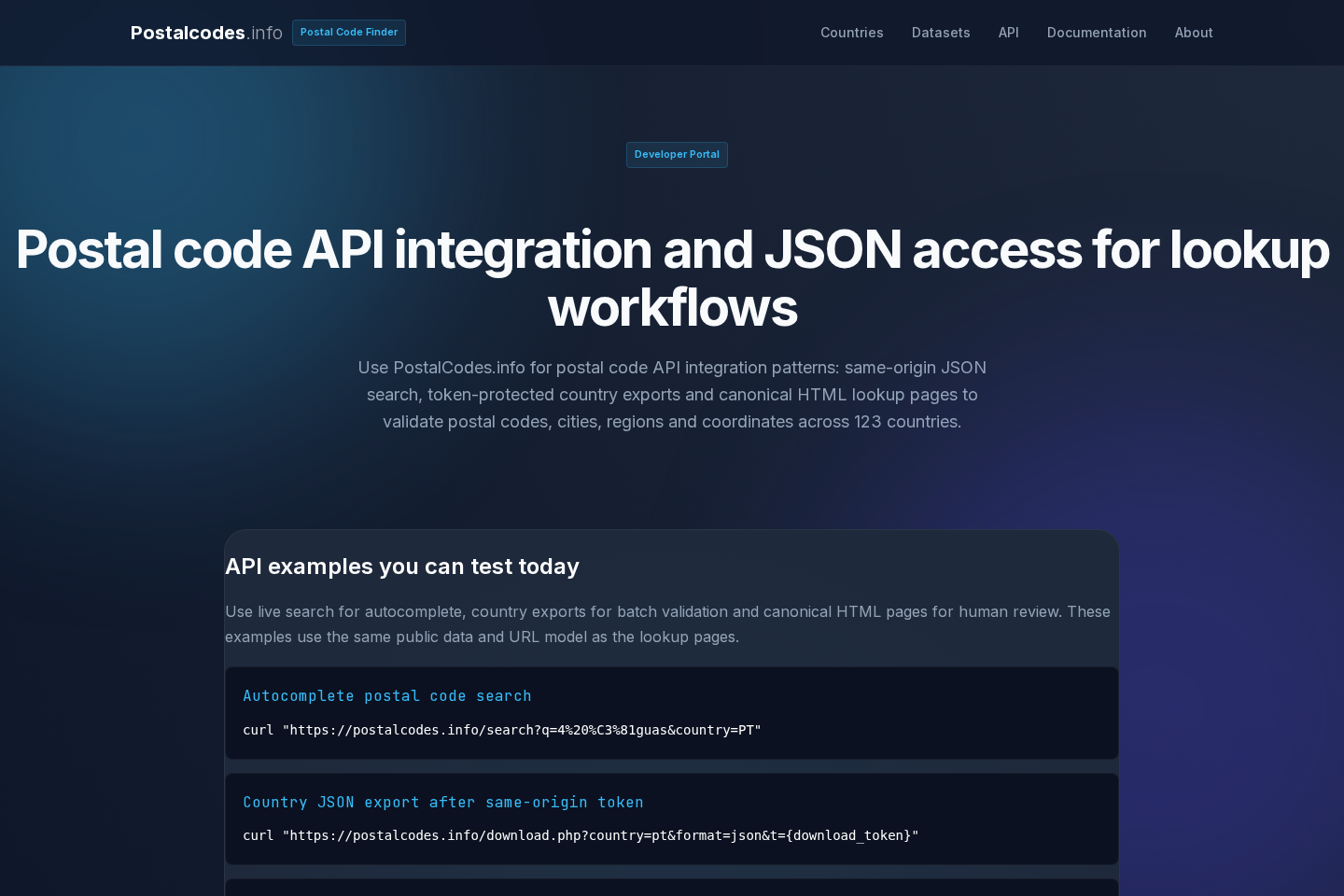This screenshot has height=896, width=1344.
Task: Visit the About page link
Action: (x=1194, y=33)
